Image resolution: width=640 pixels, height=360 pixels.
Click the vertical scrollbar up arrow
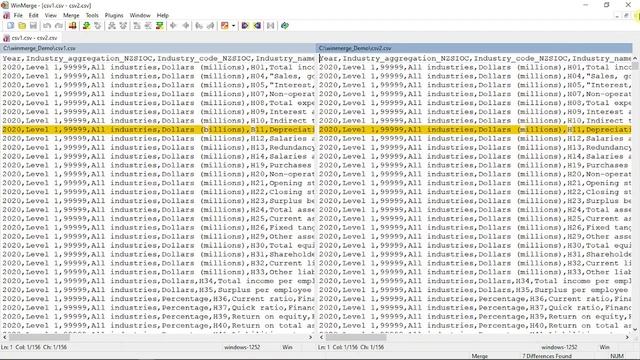(635, 58)
